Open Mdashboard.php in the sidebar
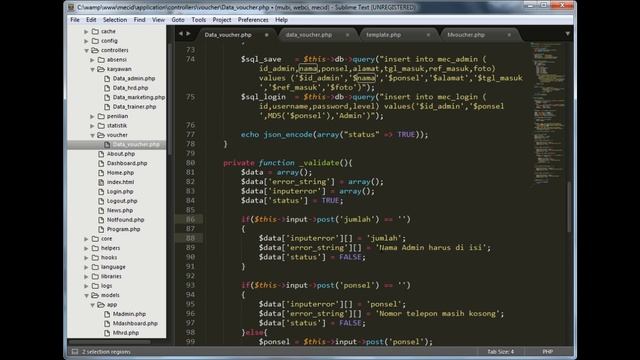Screen dimensions: 640x360 [135, 323]
